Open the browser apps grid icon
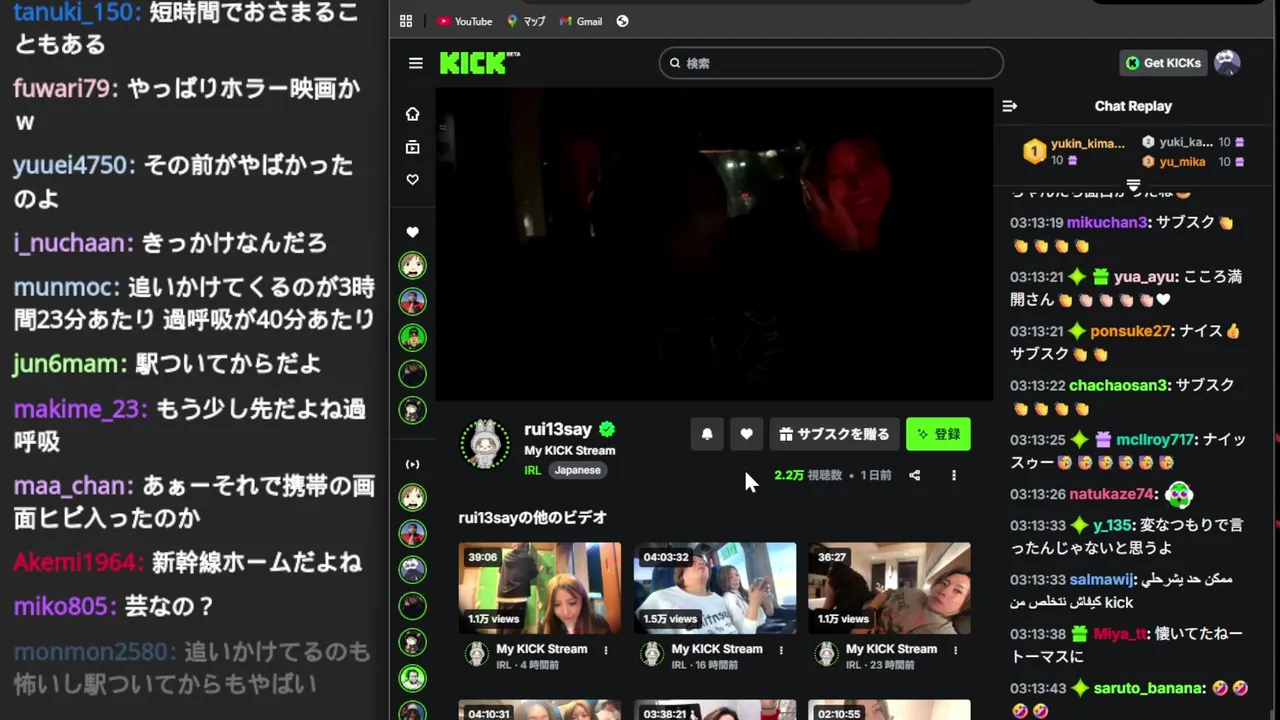1280x720 pixels. (405, 21)
